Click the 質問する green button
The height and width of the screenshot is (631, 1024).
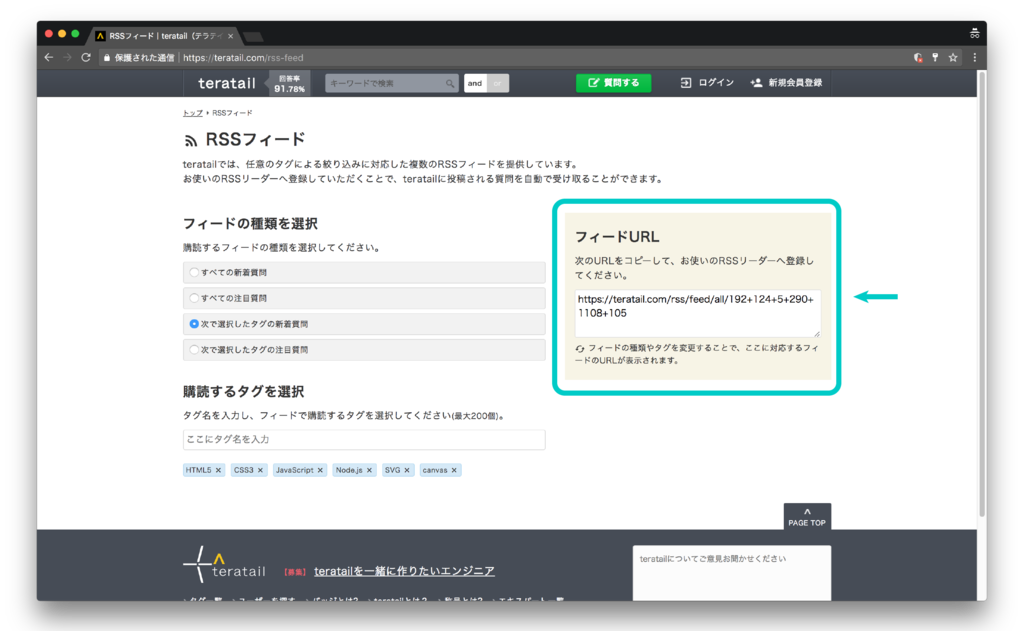pyautogui.click(x=613, y=83)
